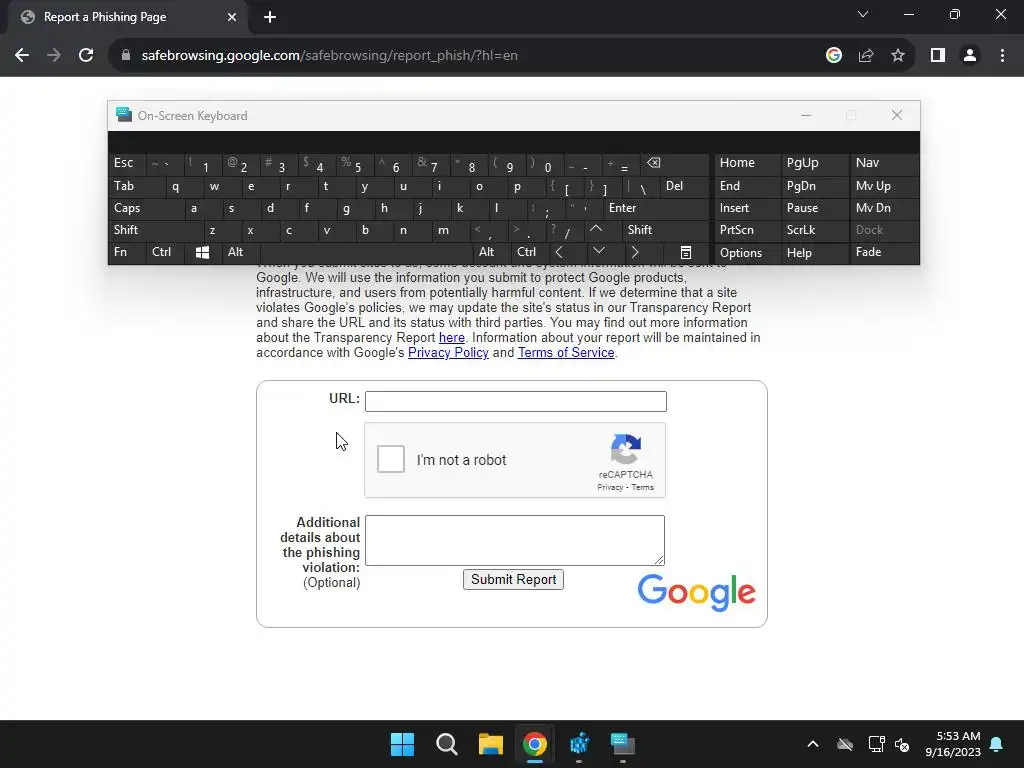This screenshot has height=768, width=1024.
Task: Click the PrtScn key on on-screen keyboard
Action: pyautogui.click(x=748, y=230)
